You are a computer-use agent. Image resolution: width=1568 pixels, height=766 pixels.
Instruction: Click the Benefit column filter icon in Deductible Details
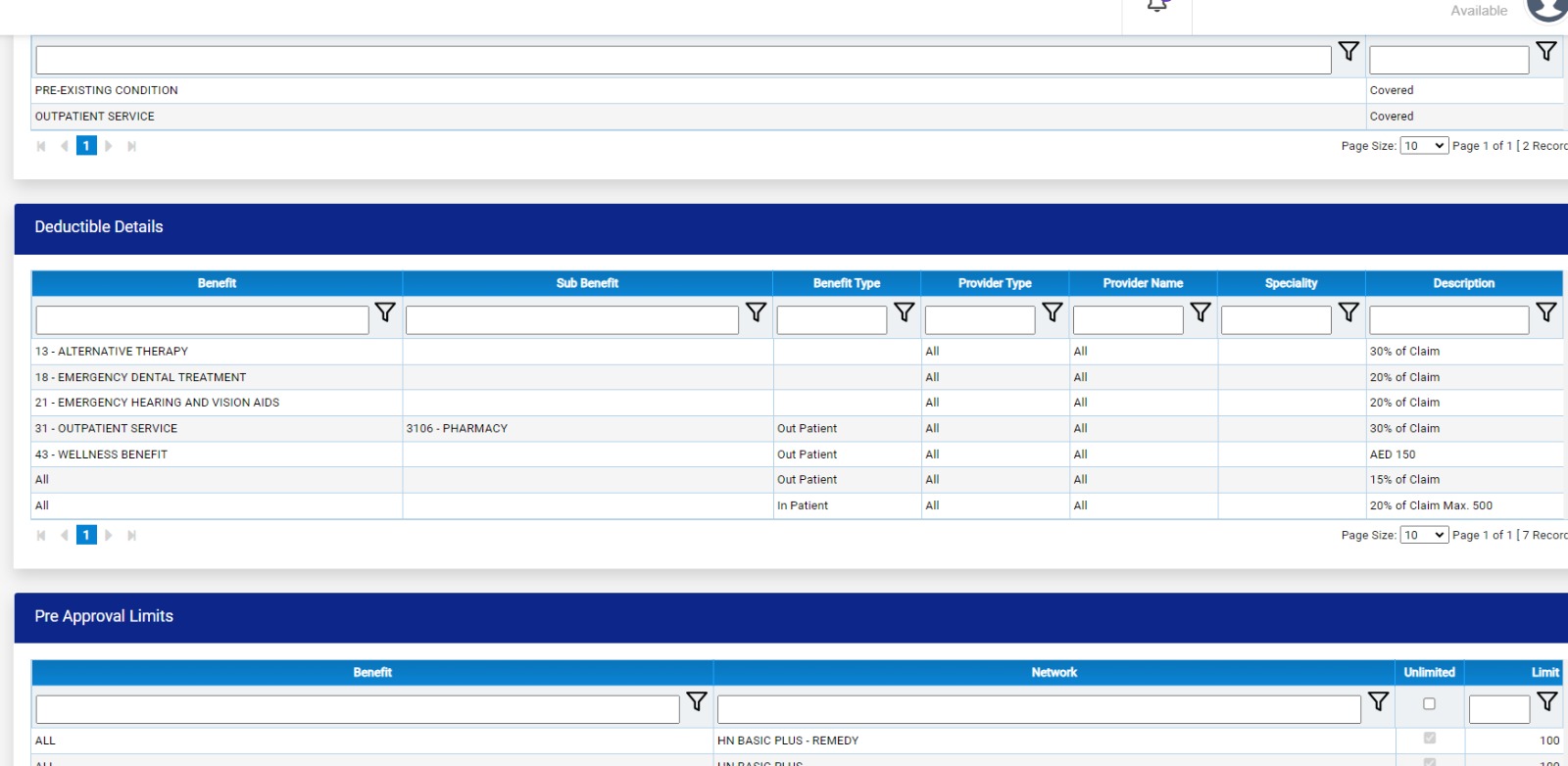(385, 312)
